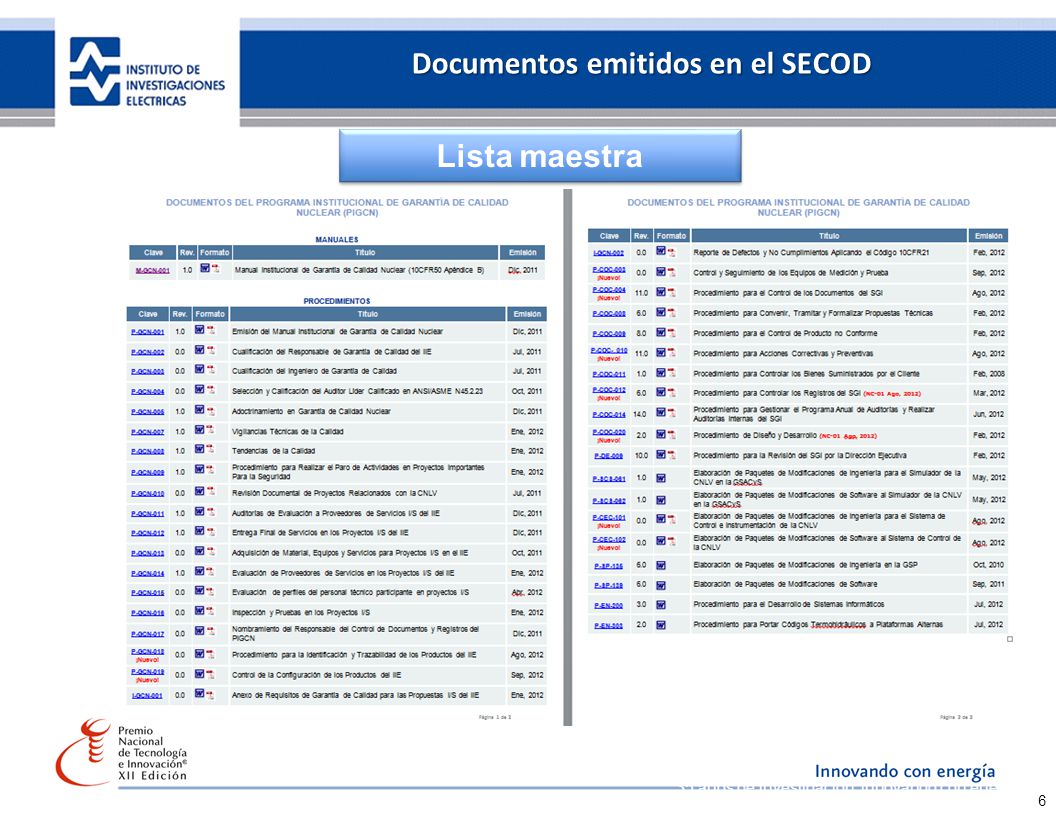Open PDF for Revisión del SGI por la Dirección Ejecutiva
This screenshot has height=816, width=1056.
[x=671, y=455]
